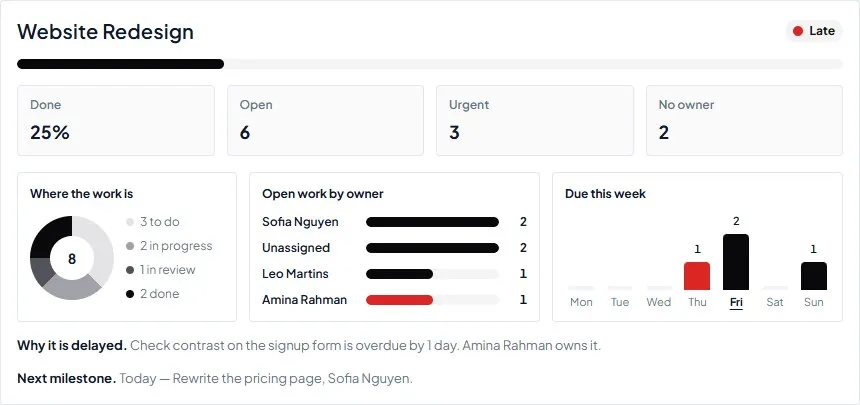Viewport: 860px width, 405px height.
Task: Select the underlined Fri day label
Action: tap(736, 303)
